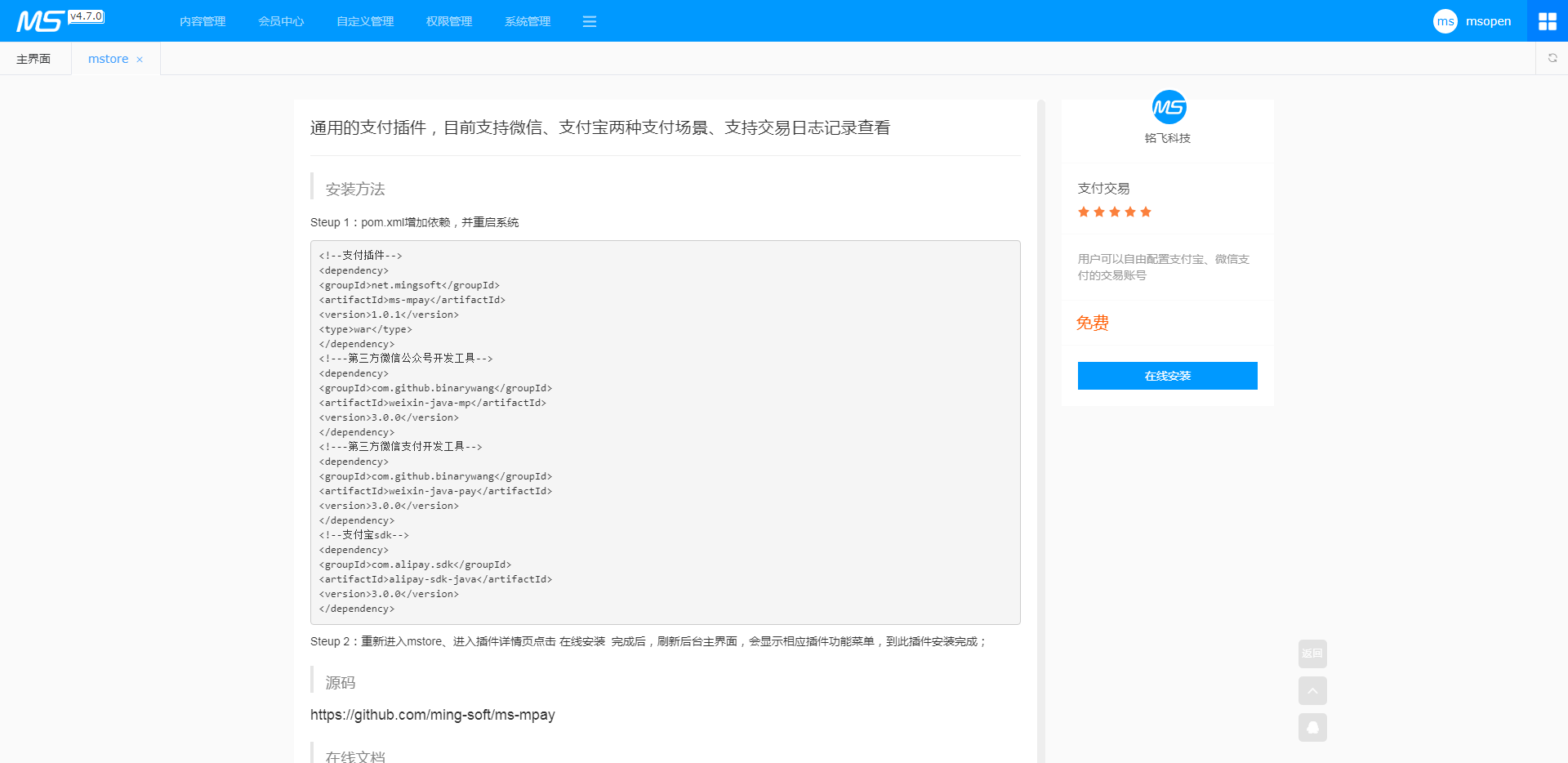Click the fifth star in the rating row
Viewport: 1568px width, 763px height.
pyautogui.click(x=1147, y=212)
